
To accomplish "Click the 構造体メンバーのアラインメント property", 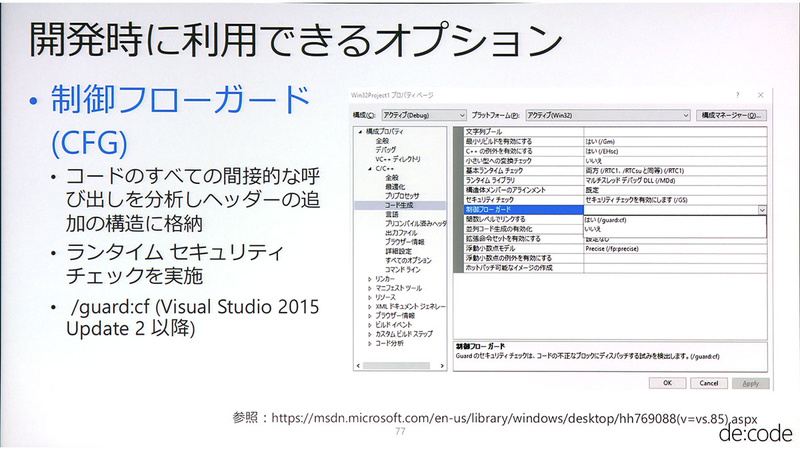I will [x=523, y=190].
